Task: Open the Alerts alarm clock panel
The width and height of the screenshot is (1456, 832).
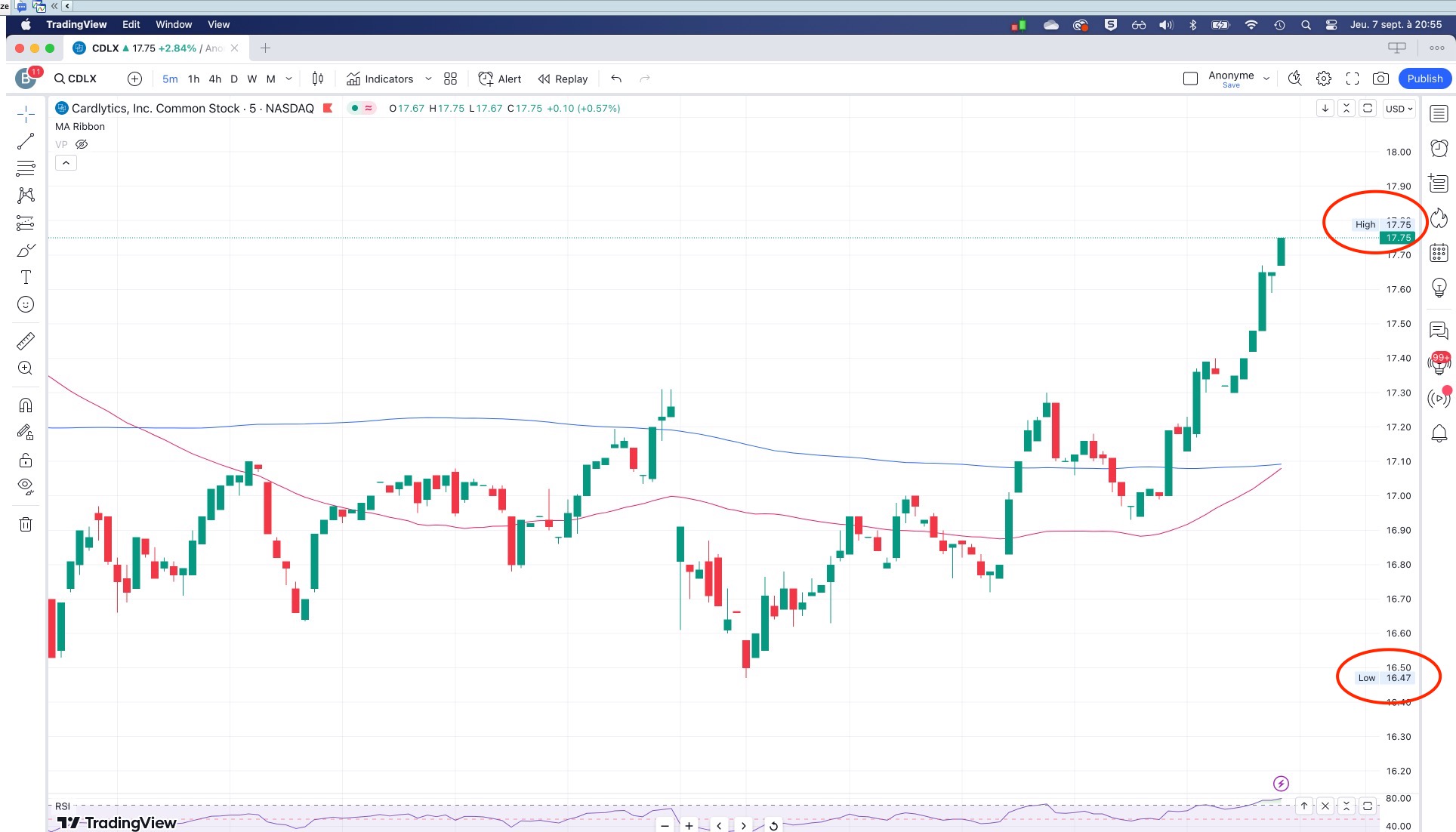Action: point(1439,148)
